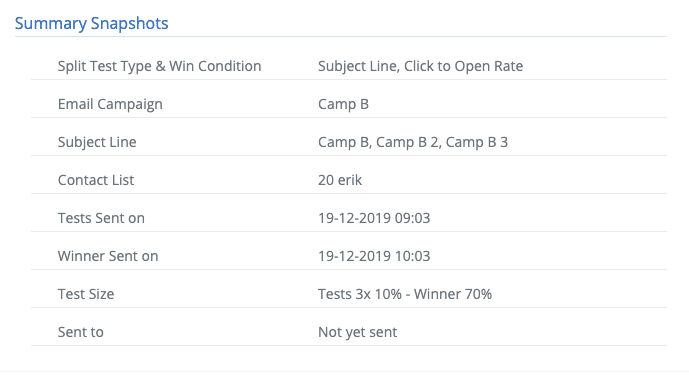689x379 pixels.
Task: Click the Win Condition portion of first label
Action: tap(215, 66)
